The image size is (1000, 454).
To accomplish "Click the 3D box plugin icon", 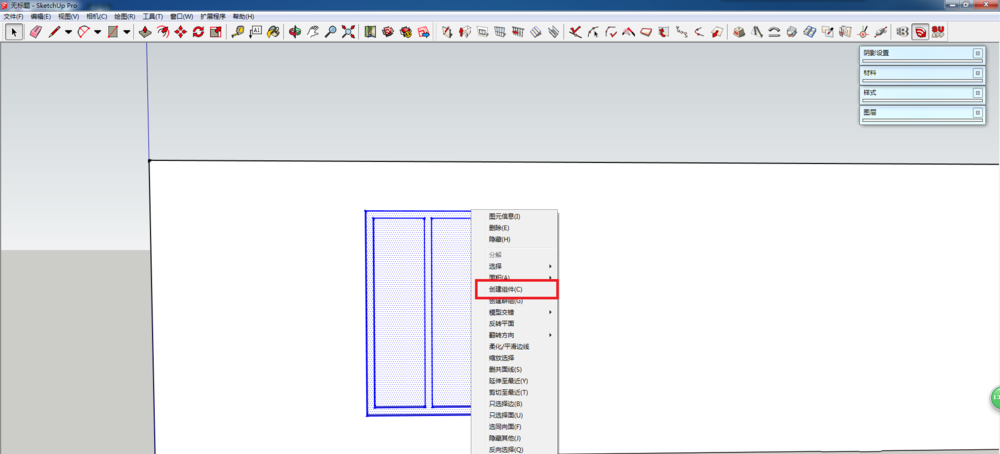I will pos(739,32).
